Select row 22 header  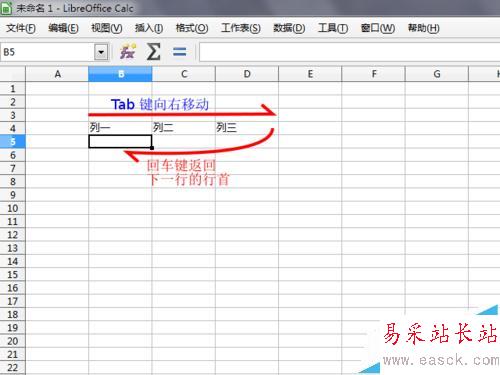tap(13, 368)
